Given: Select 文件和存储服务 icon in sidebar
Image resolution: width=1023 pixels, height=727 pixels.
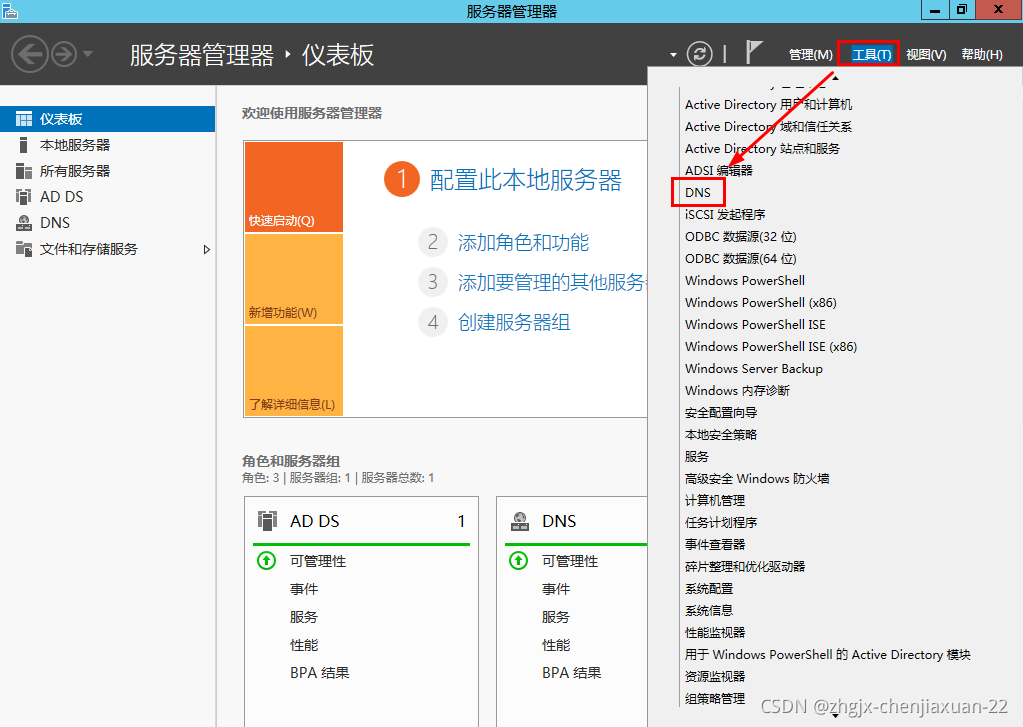Looking at the screenshot, I should point(23,249).
